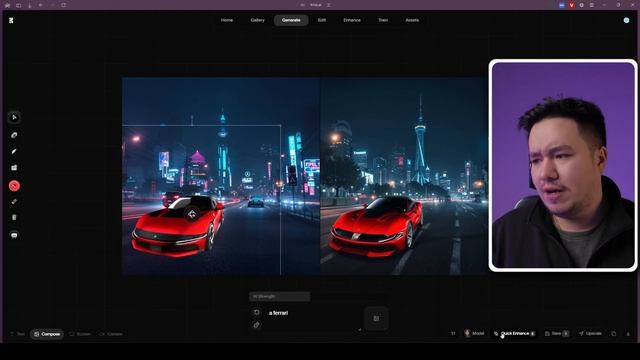Click the add image icon in left toolbar
The image size is (640, 360).
click(x=14, y=168)
